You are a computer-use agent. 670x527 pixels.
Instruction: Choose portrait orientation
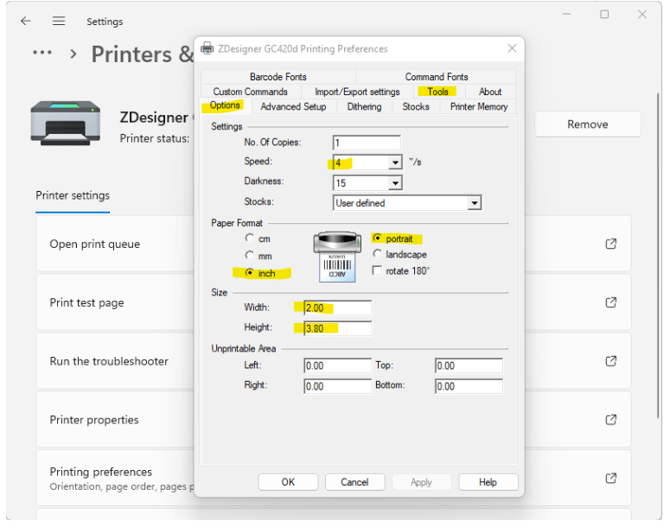point(377,237)
